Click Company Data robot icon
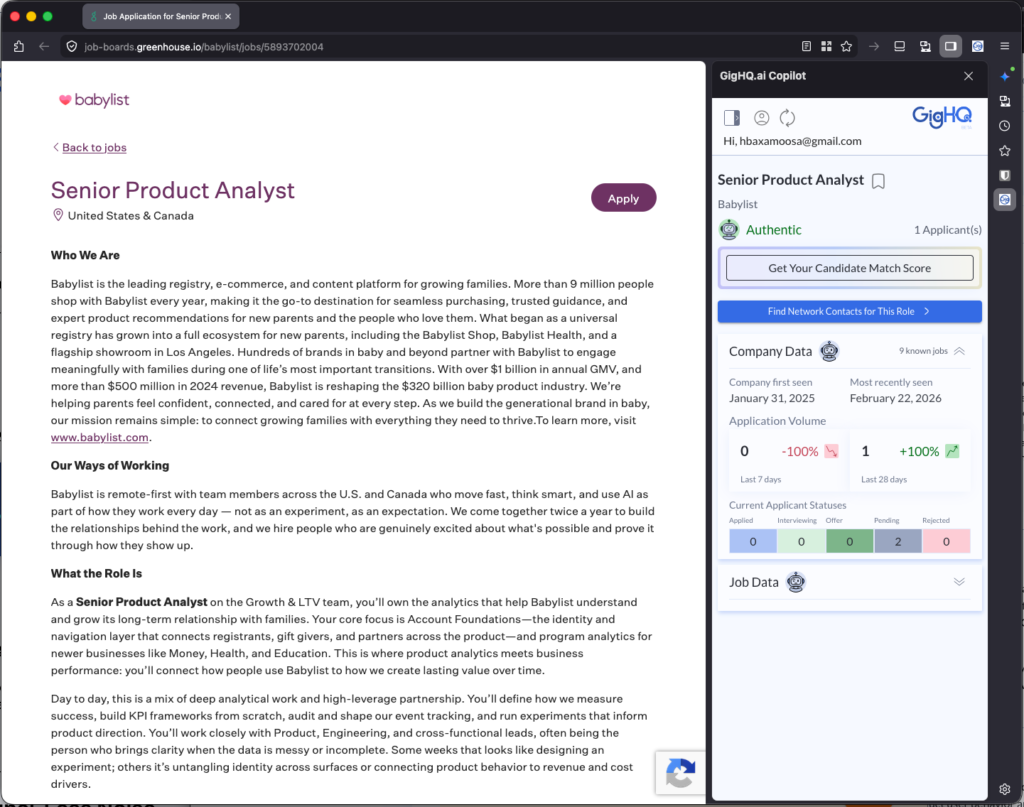The width and height of the screenshot is (1024, 807). [829, 351]
